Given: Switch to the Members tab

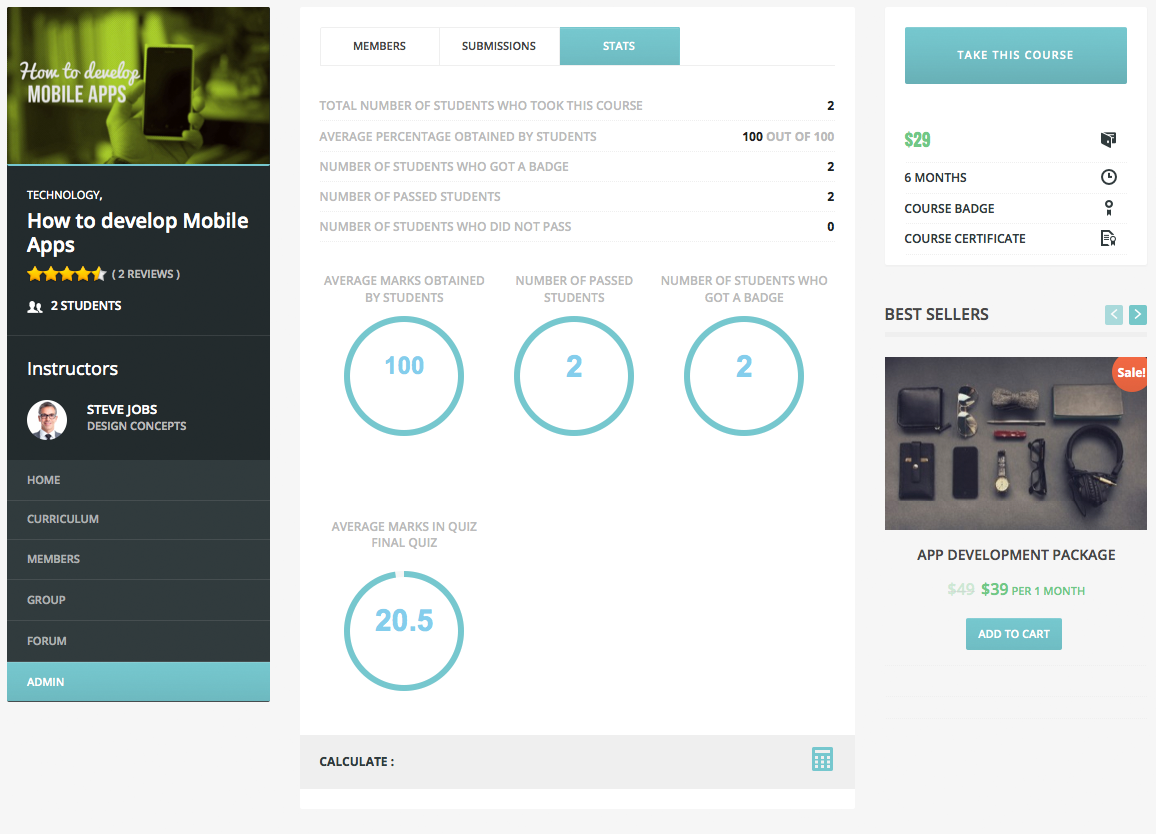Looking at the screenshot, I should (379, 46).
